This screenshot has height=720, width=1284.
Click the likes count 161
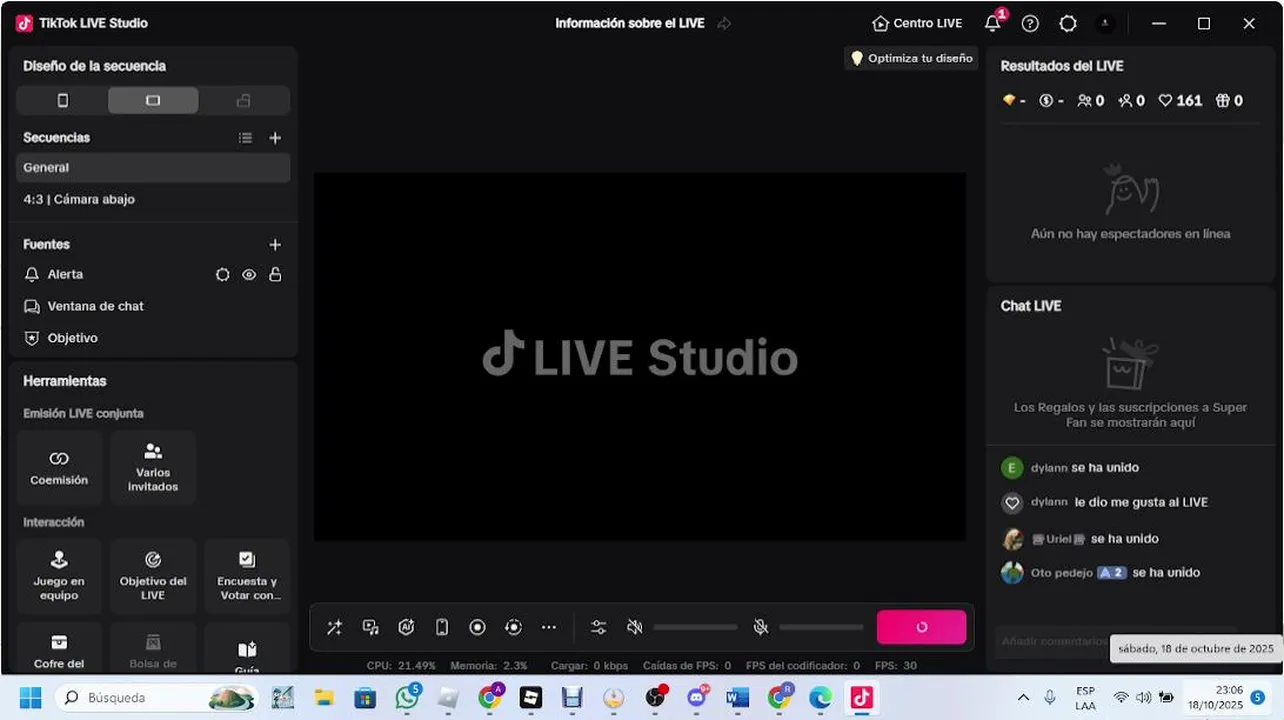(x=1180, y=101)
